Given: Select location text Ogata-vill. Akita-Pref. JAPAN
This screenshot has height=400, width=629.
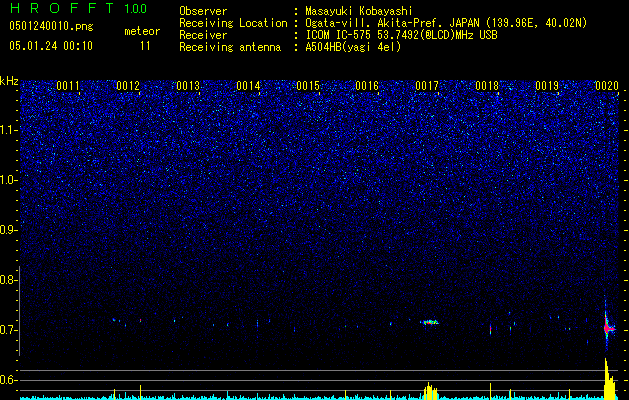Looking at the screenshot, I should click(x=392, y=23).
